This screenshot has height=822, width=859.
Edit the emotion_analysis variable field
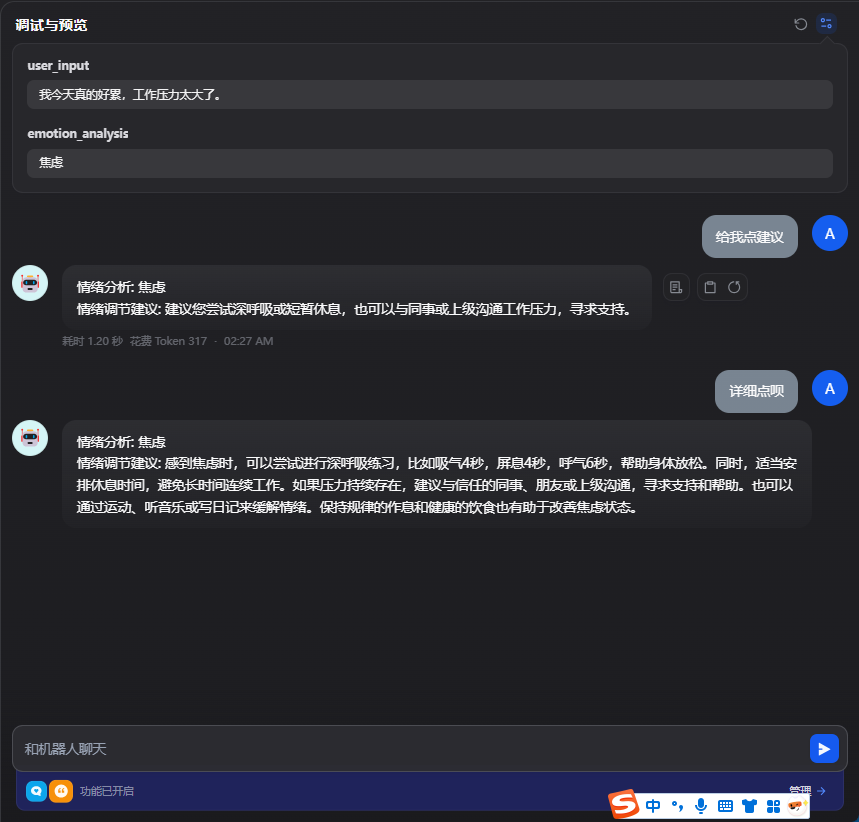(x=430, y=163)
